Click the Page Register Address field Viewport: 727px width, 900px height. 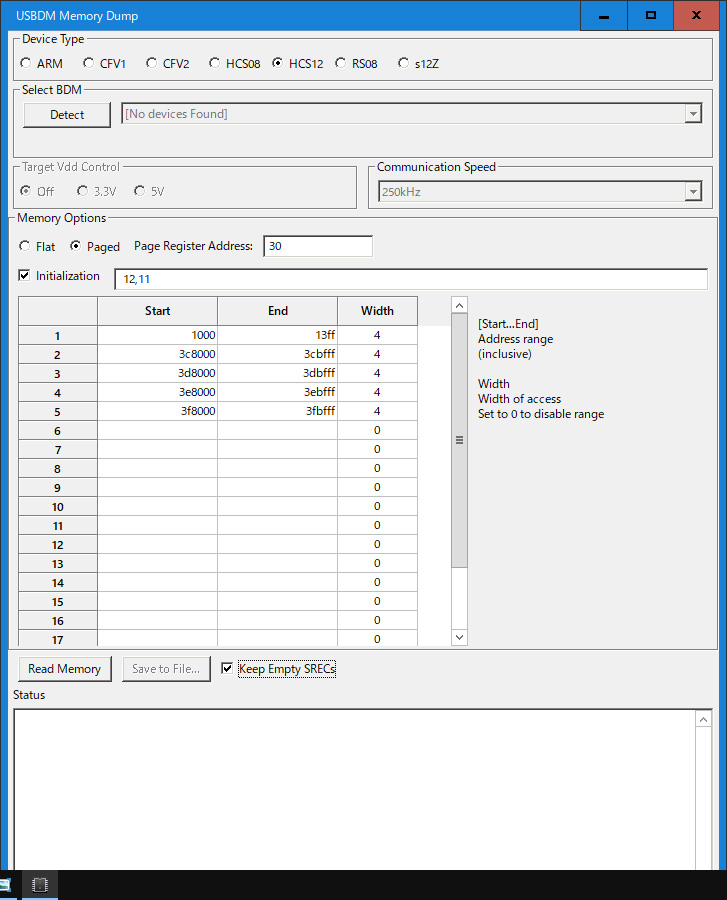318,246
